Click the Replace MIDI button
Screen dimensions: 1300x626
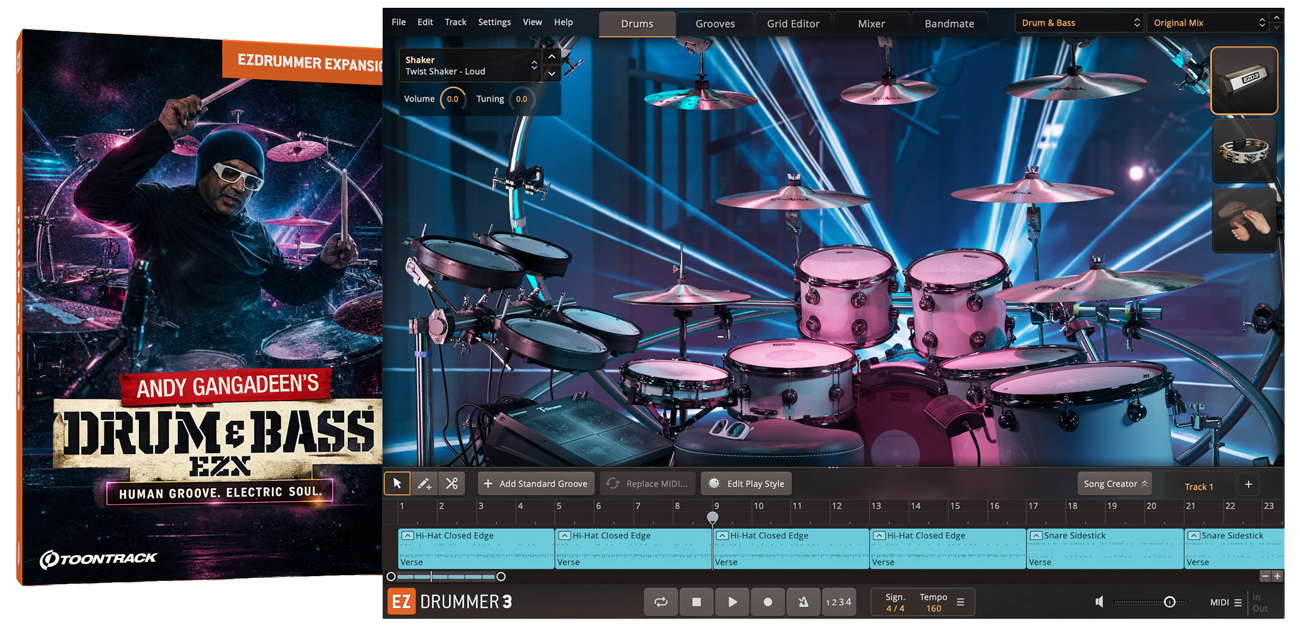click(647, 484)
